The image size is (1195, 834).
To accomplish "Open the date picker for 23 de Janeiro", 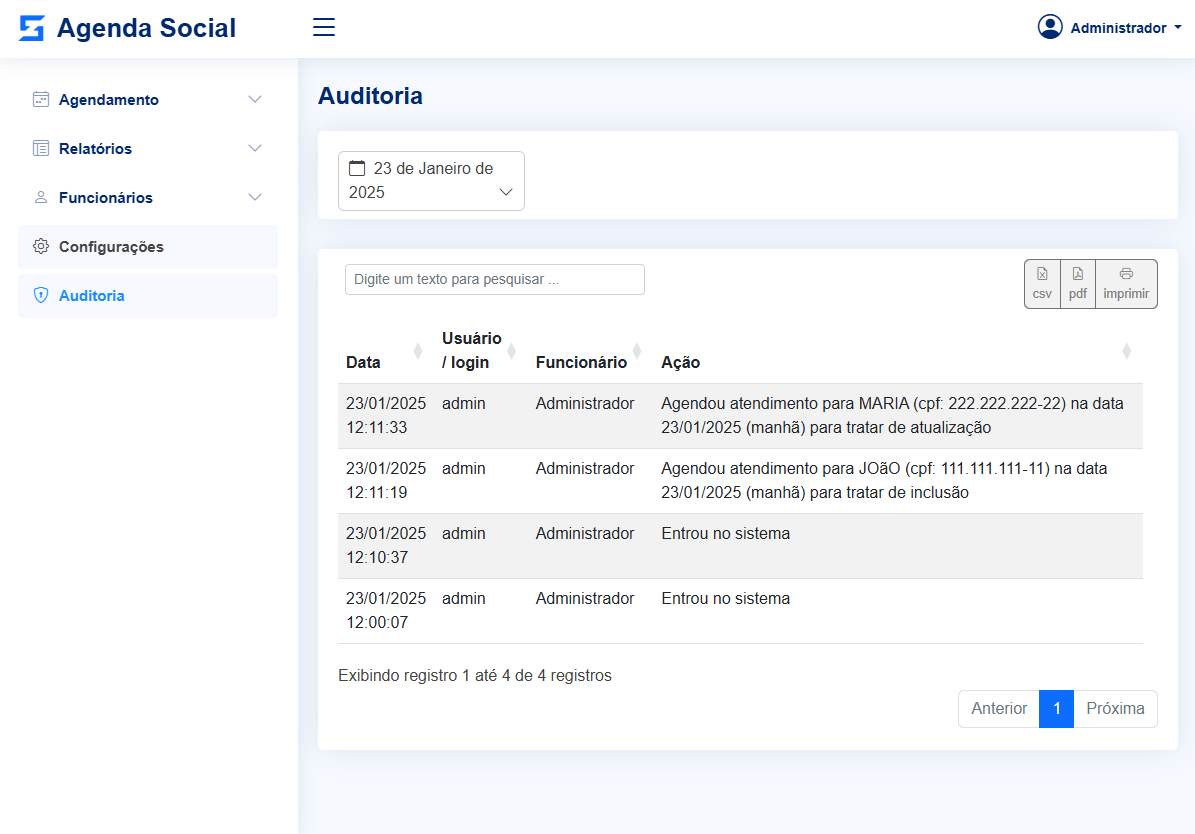I will pos(431,181).
